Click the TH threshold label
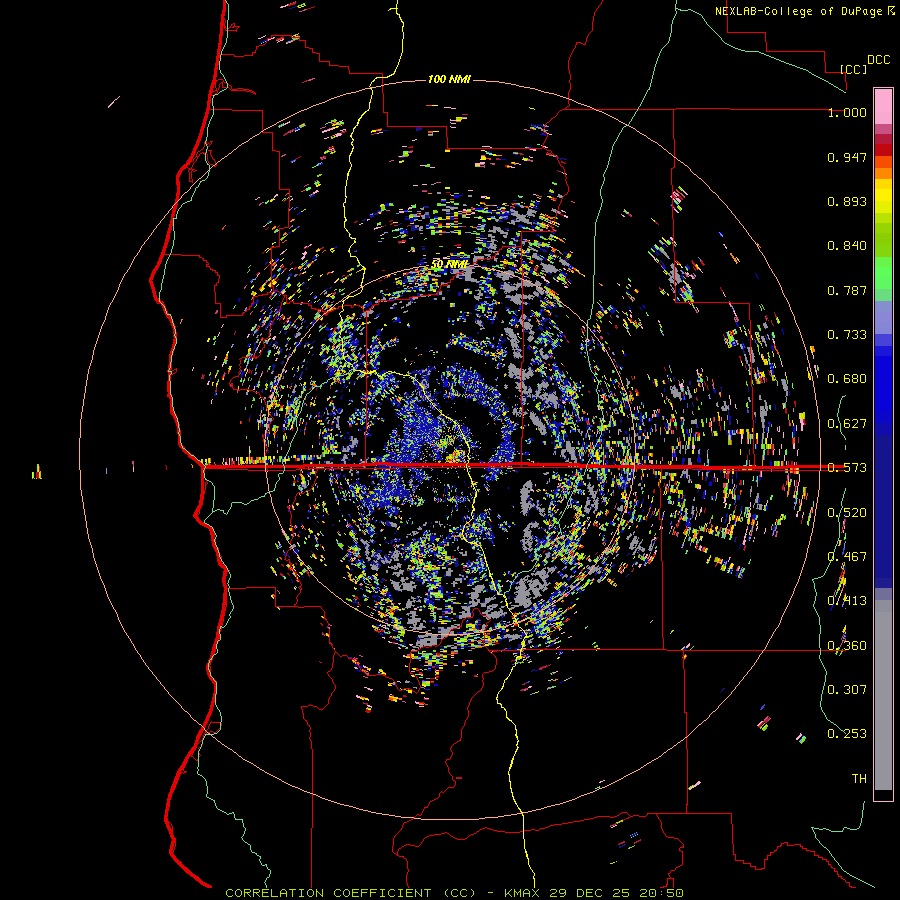 click(x=859, y=779)
